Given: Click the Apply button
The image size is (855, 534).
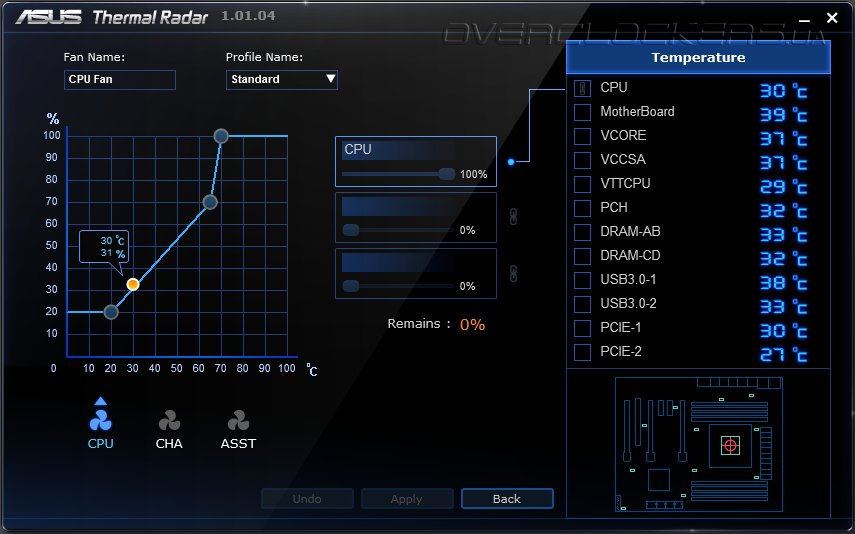Looking at the screenshot, I should 407,499.
